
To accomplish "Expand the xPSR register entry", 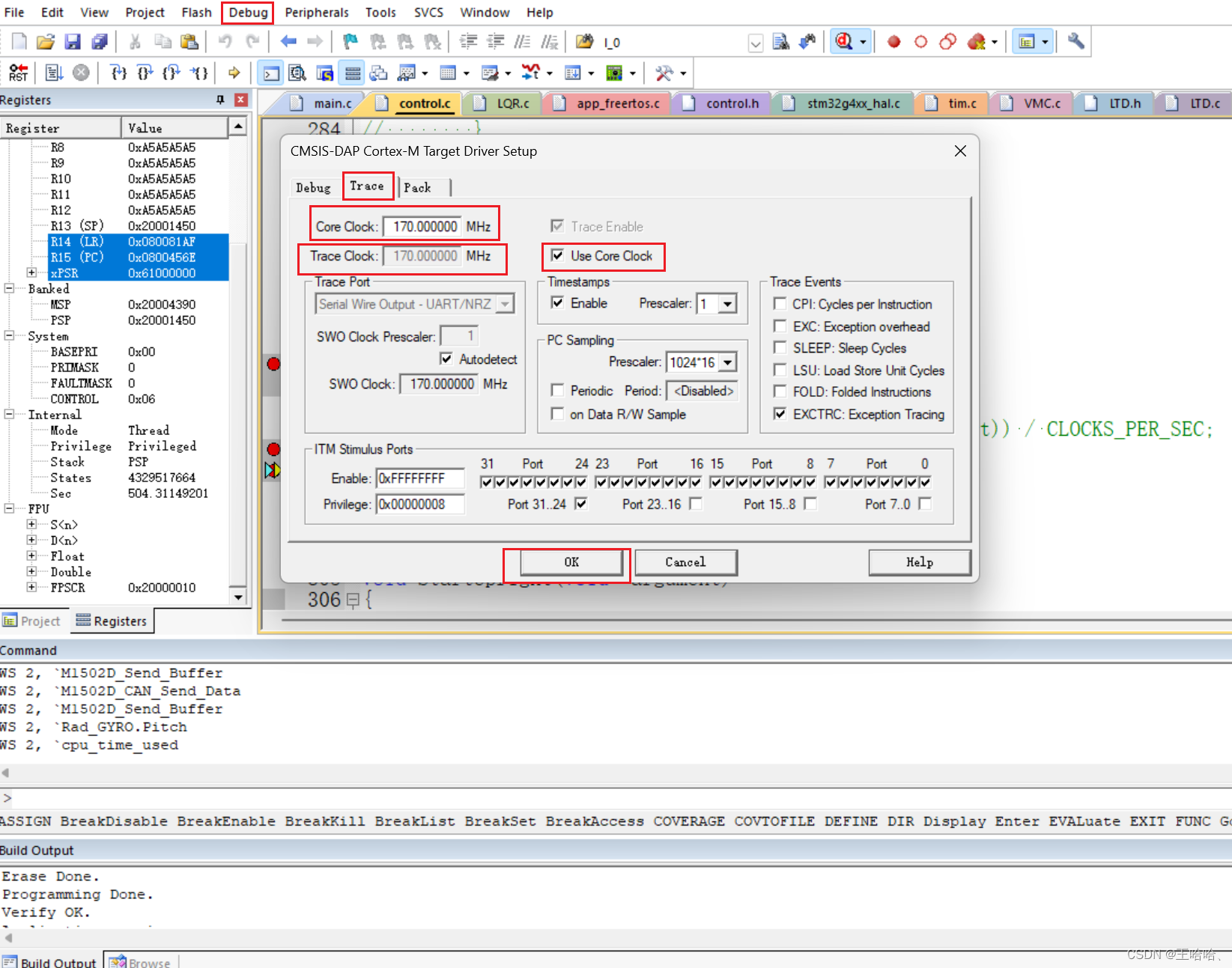I will [31, 273].
